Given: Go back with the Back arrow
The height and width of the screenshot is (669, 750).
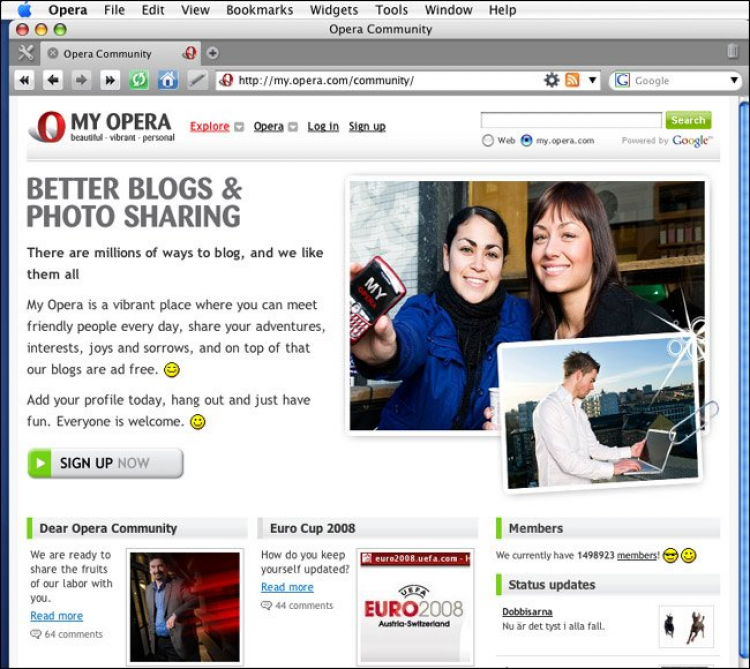Looking at the screenshot, I should [53, 80].
